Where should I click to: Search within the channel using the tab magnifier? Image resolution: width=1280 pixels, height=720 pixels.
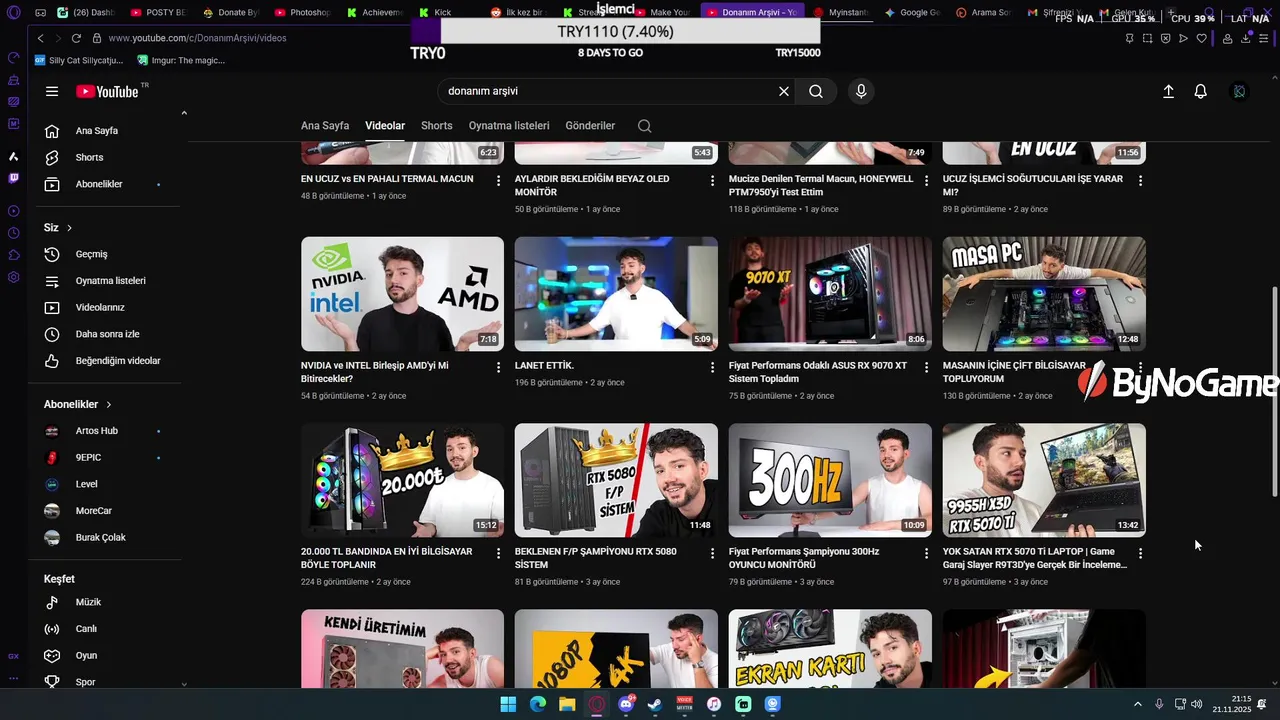point(644,126)
